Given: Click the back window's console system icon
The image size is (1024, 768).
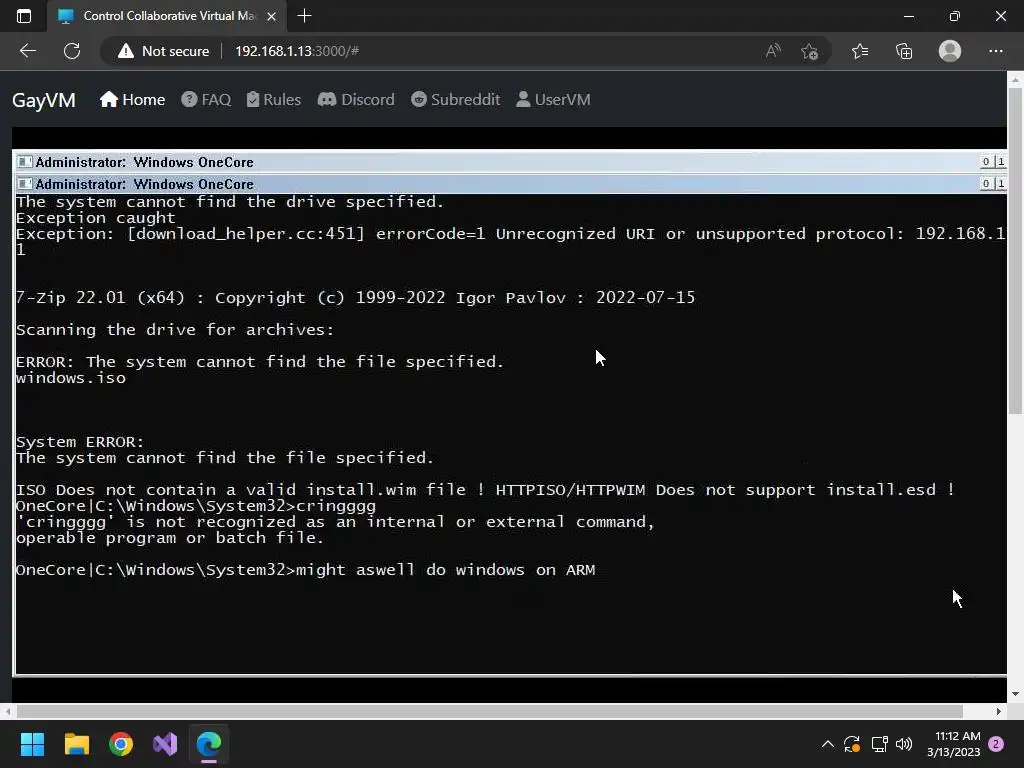Looking at the screenshot, I should coord(25,162).
